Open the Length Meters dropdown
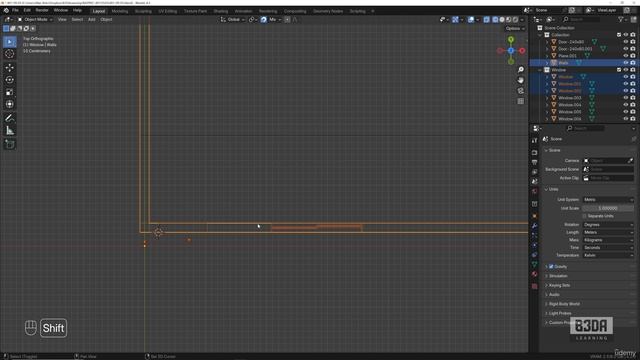This screenshot has width=640, height=360. [608, 232]
